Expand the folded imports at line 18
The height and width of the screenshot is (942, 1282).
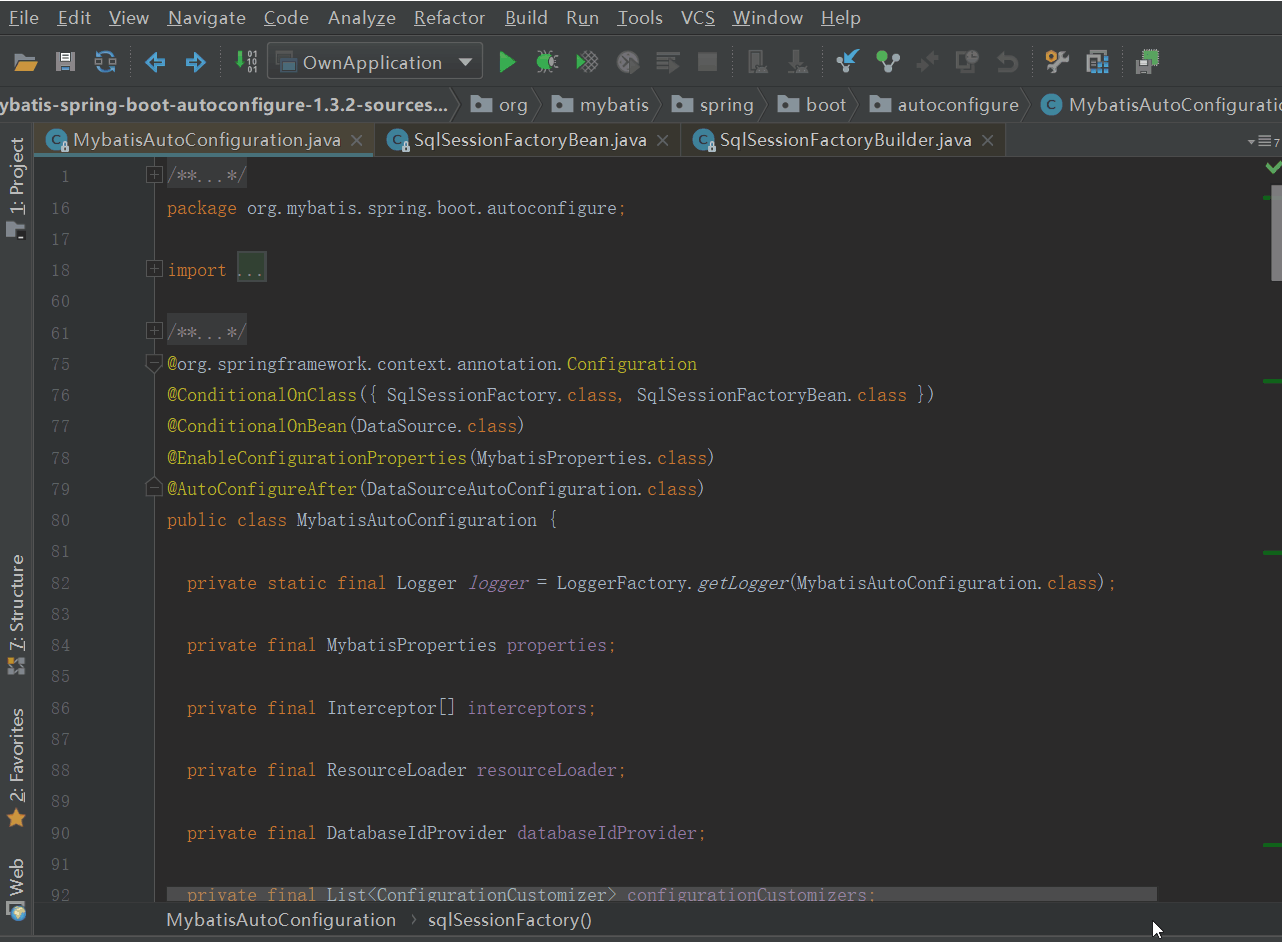[154, 269]
